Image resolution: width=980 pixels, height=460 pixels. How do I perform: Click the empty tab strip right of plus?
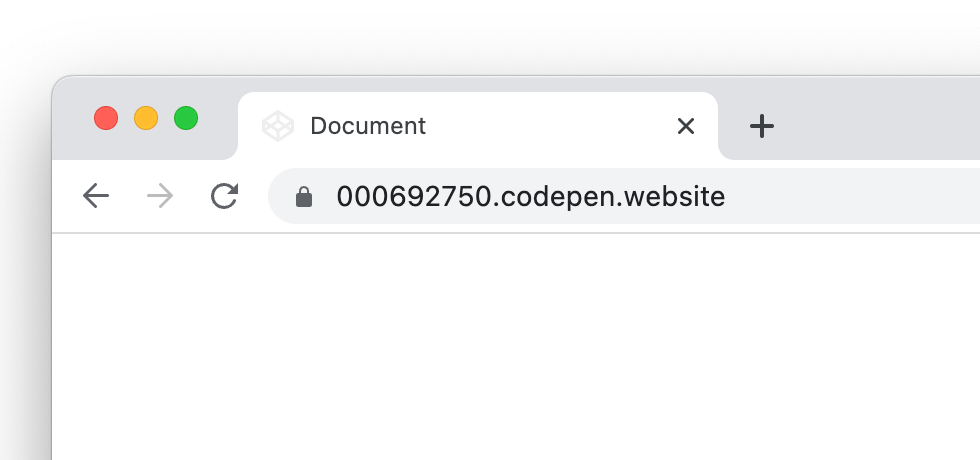pyautogui.click(x=880, y=126)
